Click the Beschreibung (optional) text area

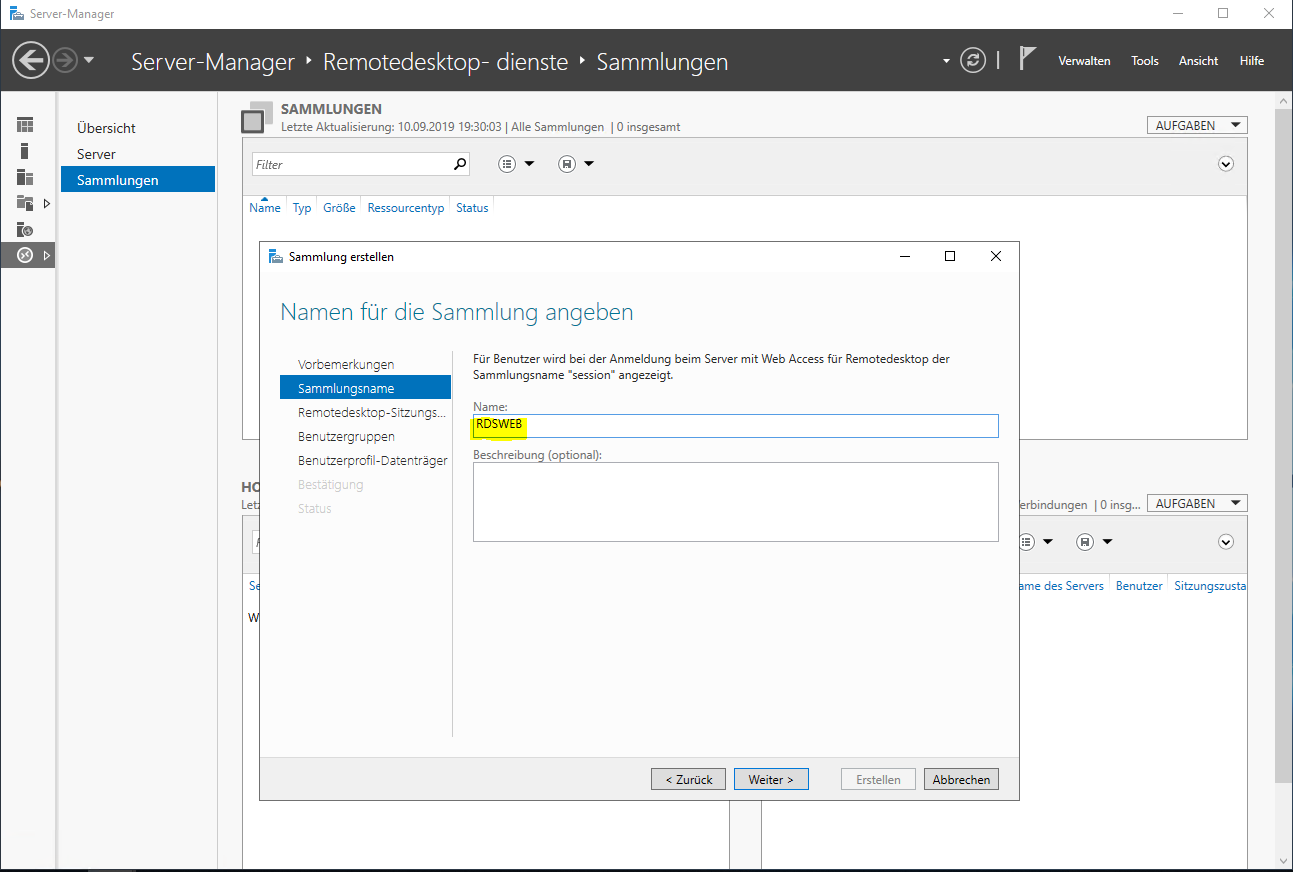point(736,502)
